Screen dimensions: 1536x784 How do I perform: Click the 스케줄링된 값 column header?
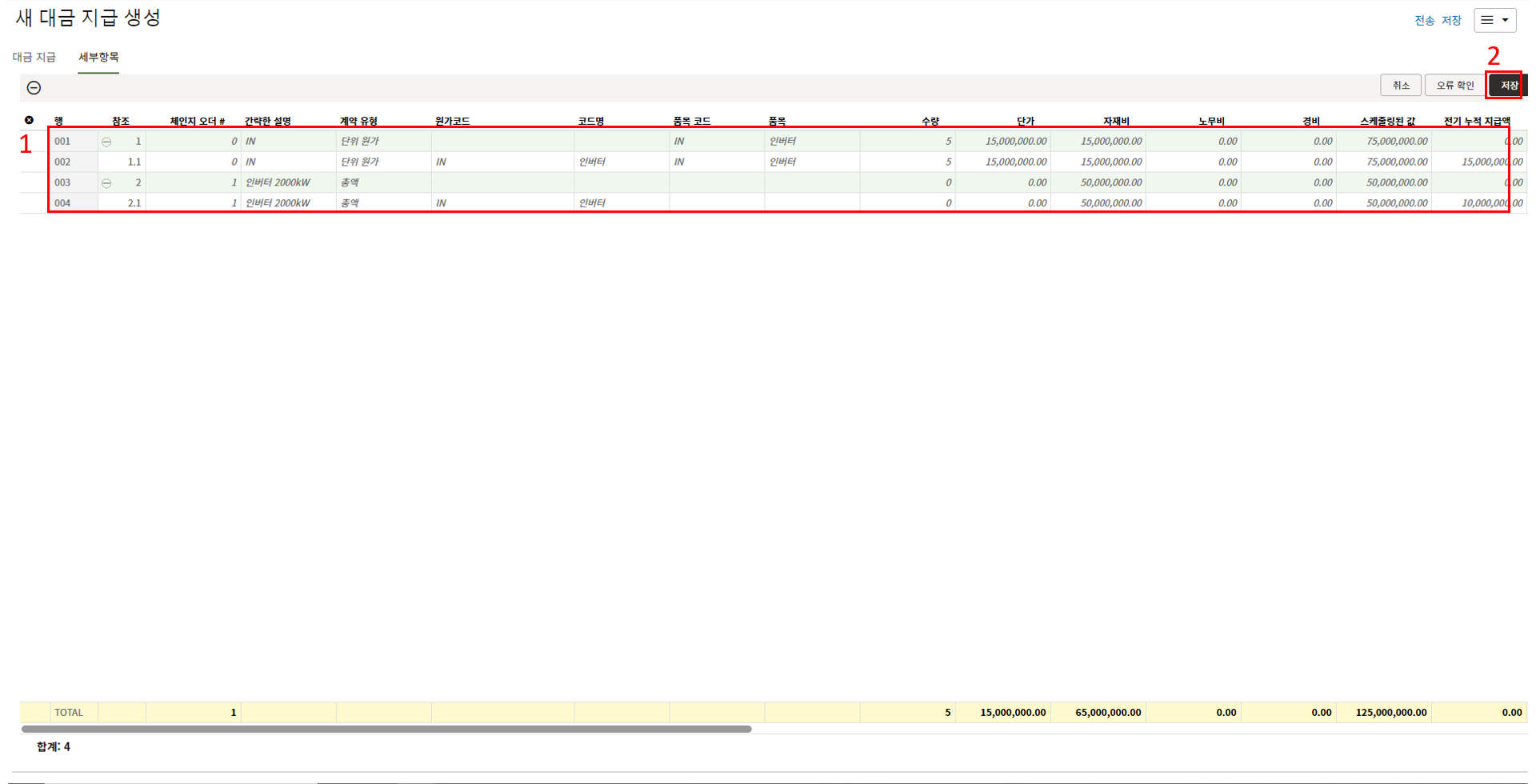tap(1387, 121)
